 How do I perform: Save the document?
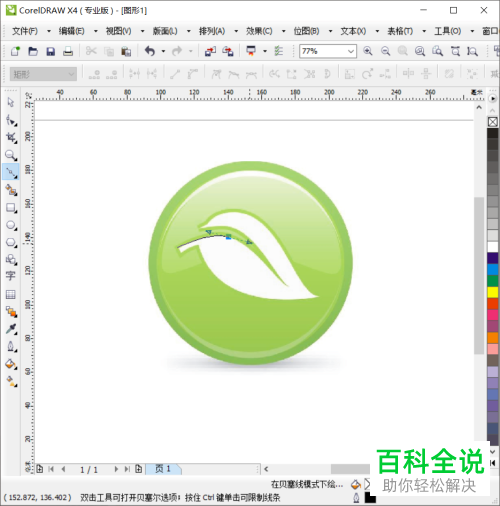tap(50, 51)
